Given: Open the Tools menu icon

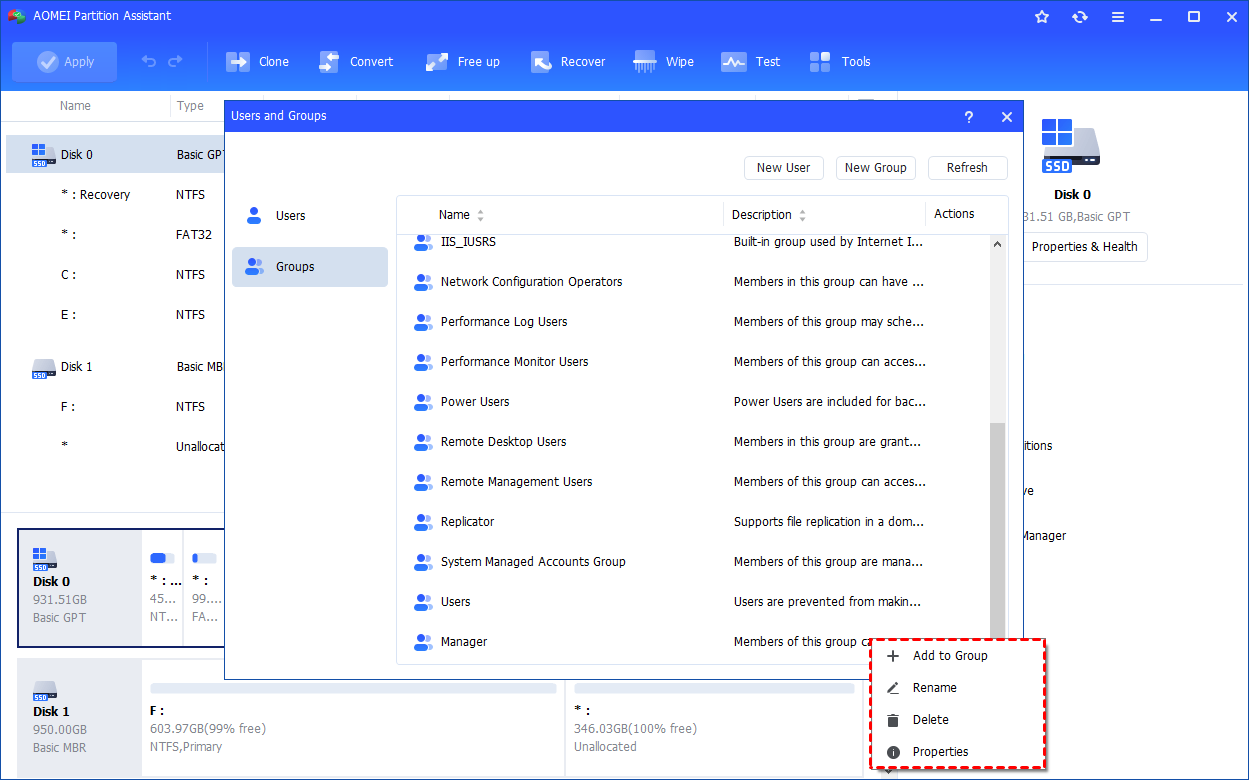Looking at the screenshot, I should pyautogui.click(x=820, y=62).
